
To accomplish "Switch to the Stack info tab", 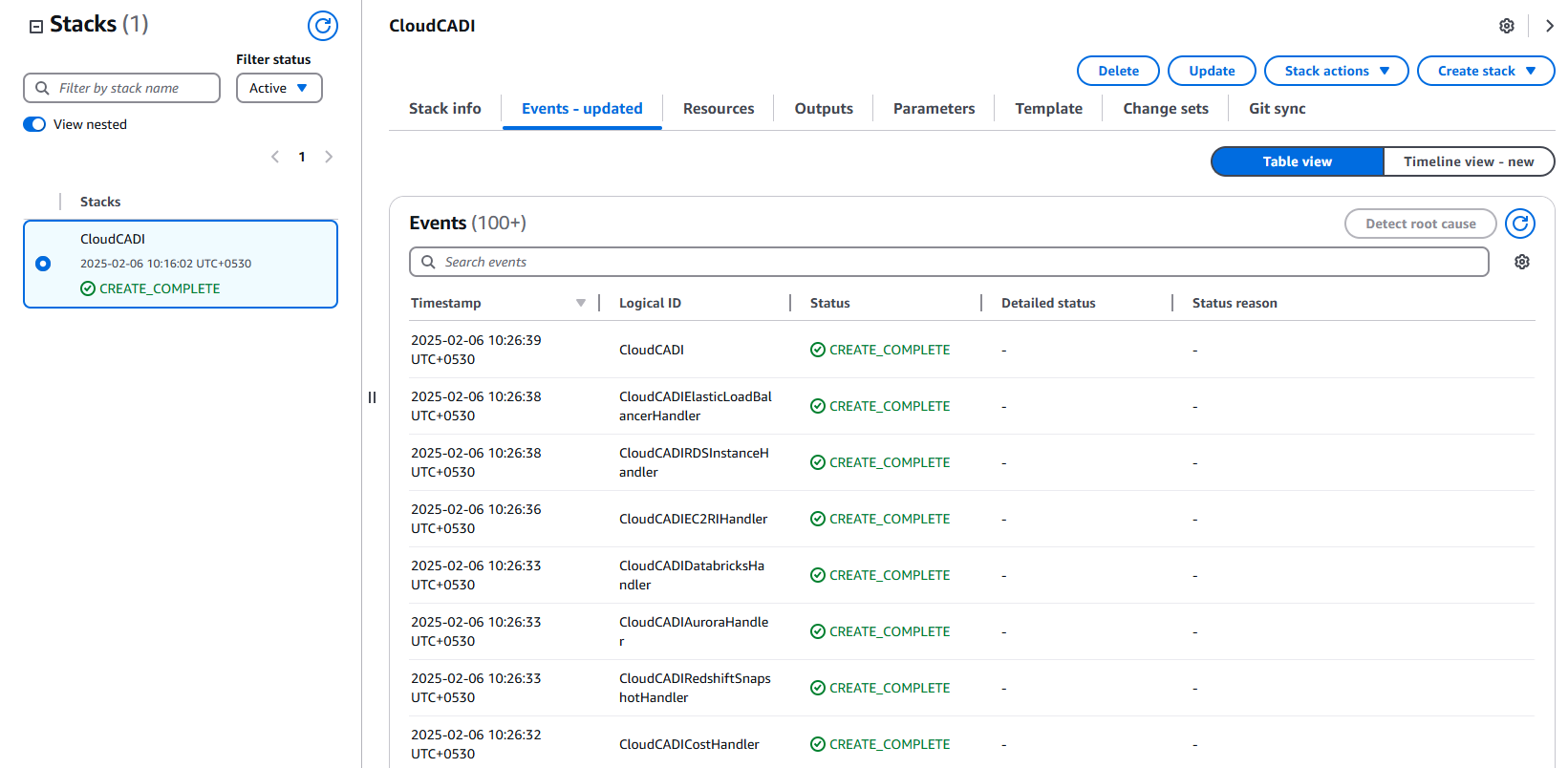I will (x=445, y=109).
